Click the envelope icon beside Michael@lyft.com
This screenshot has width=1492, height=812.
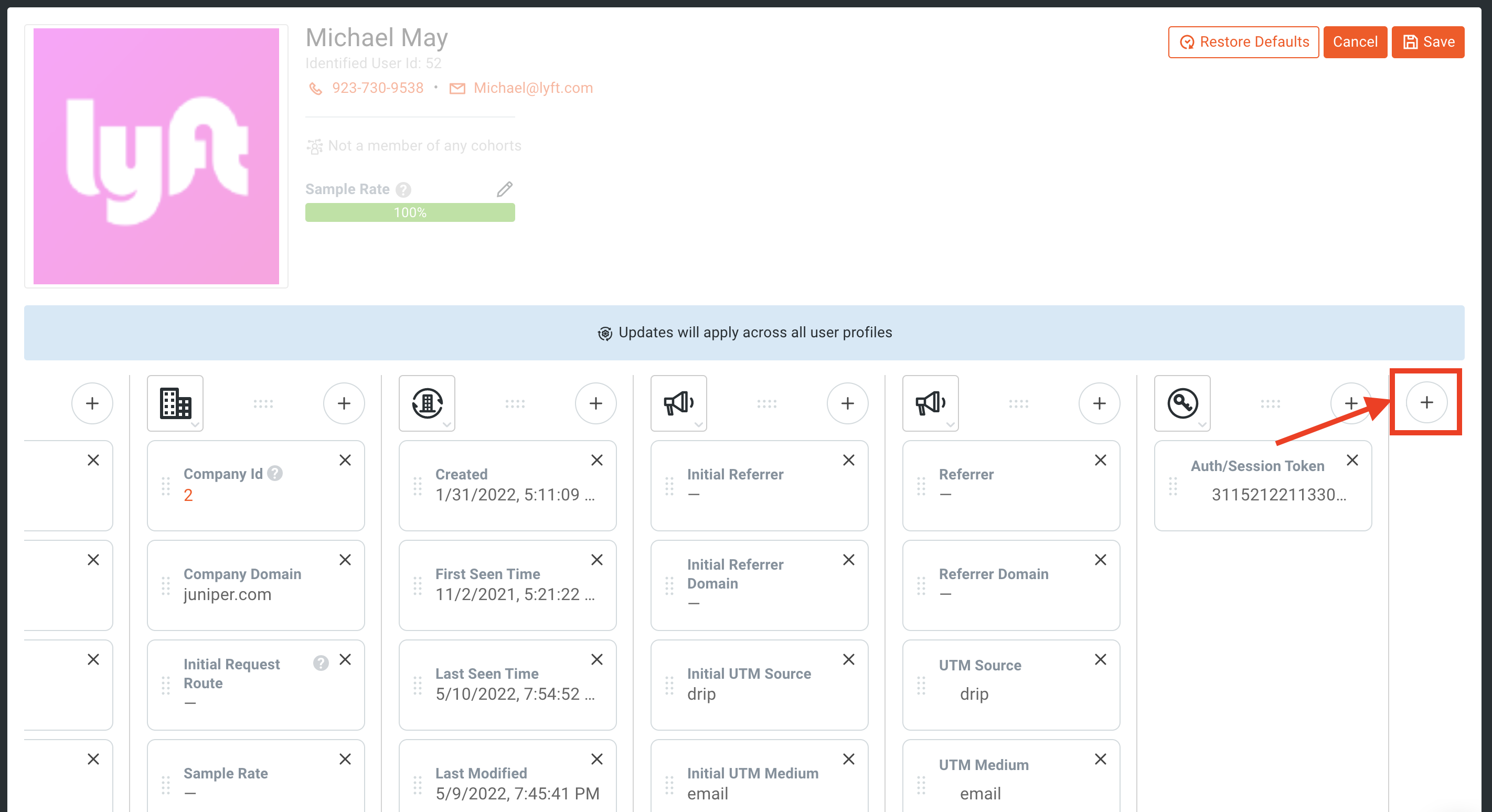457,88
